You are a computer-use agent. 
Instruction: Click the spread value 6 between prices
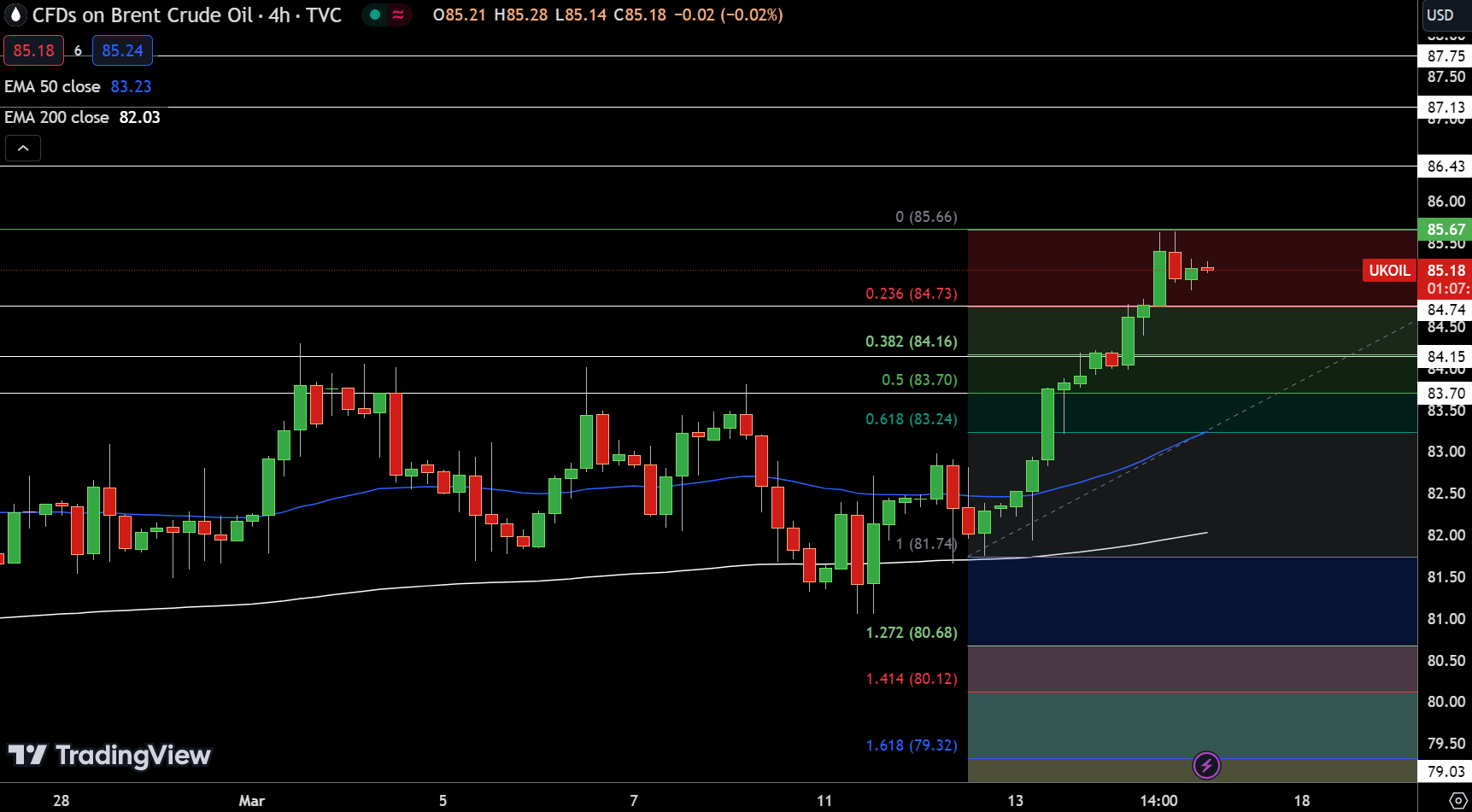78,51
